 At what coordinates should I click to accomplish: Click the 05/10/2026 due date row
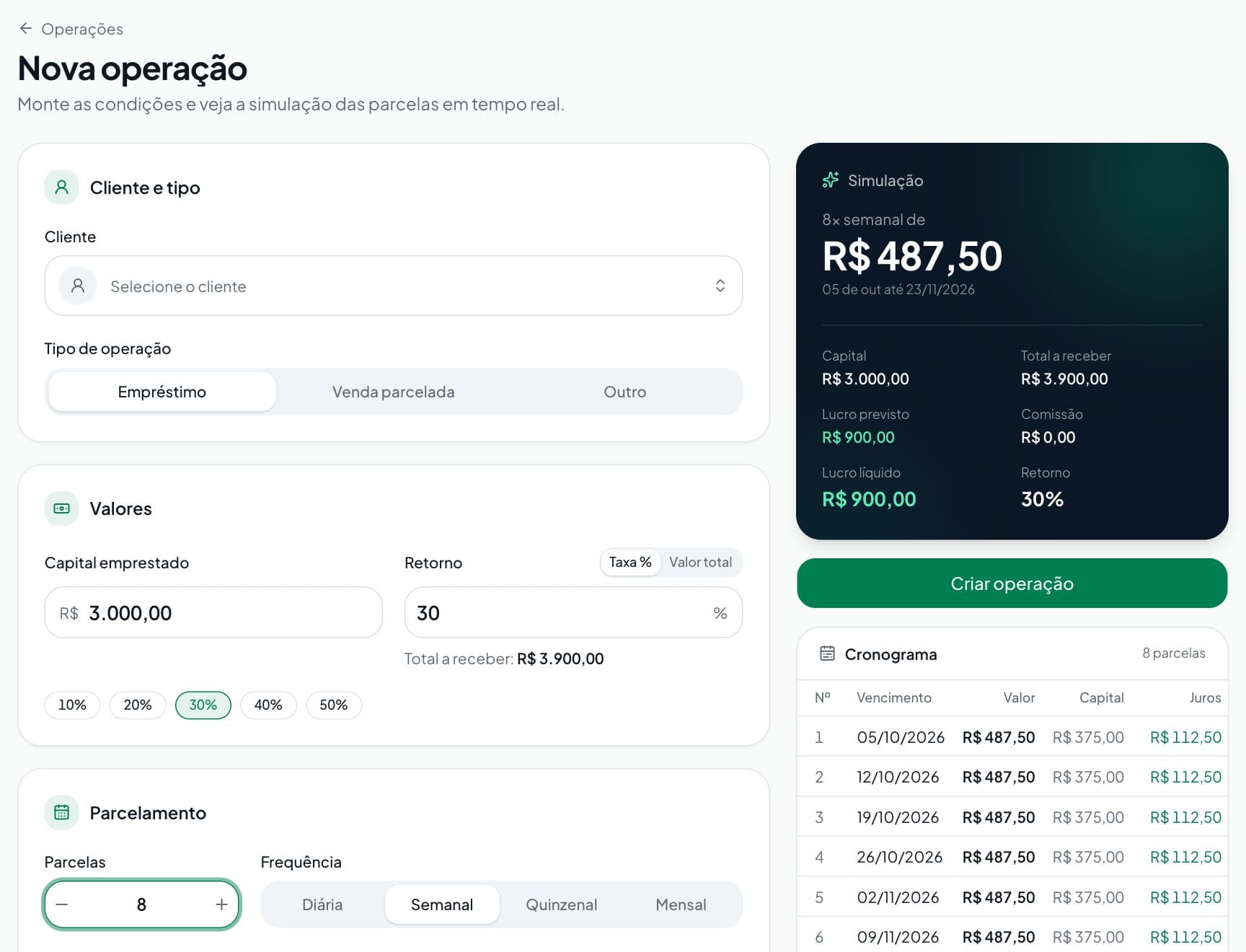(x=1012, y=737)
